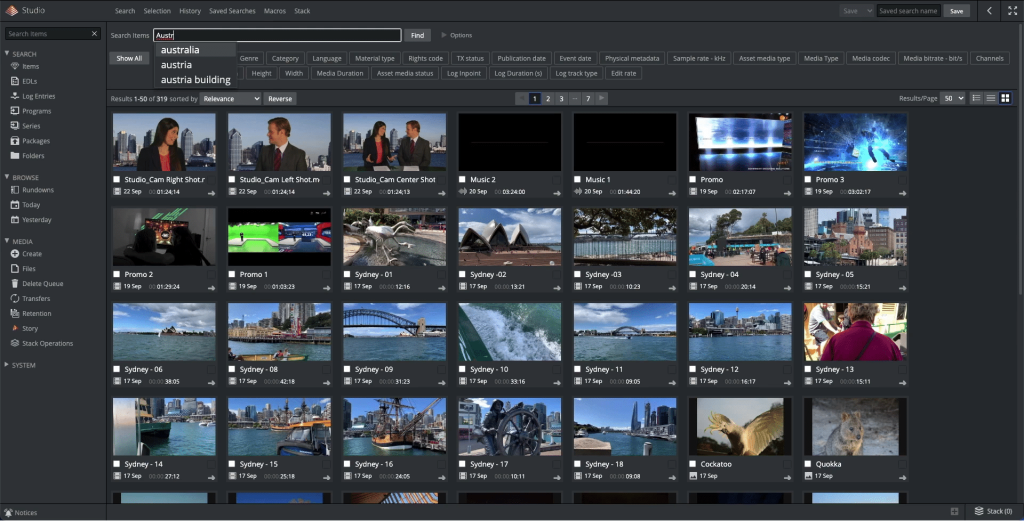Viewport: 1024px width, 521px height.
Task: Enter fullscreen using the expand icon
Action: tap(1011, 10)
